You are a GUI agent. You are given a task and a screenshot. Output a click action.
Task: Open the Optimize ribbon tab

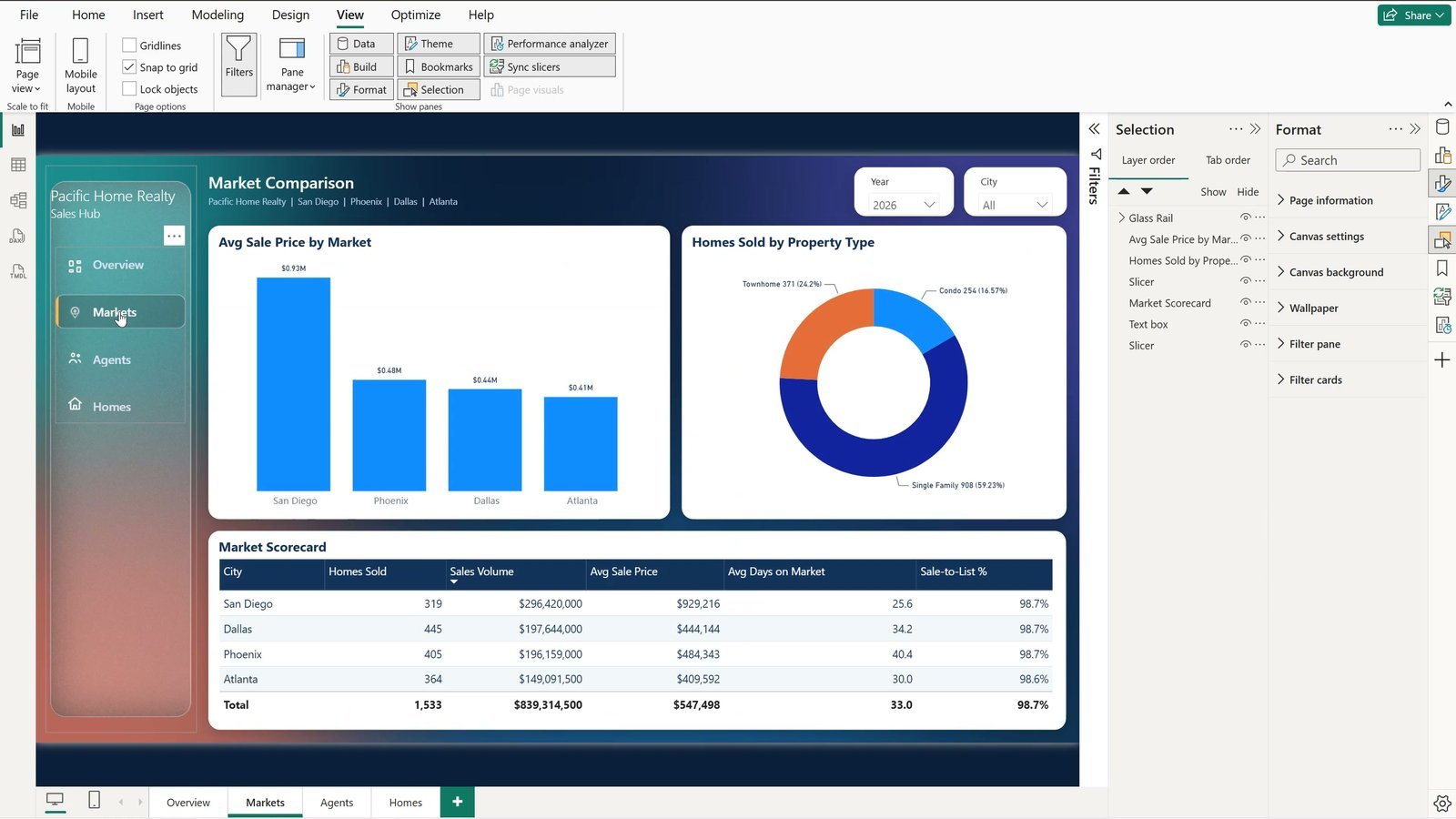point(416,15)
